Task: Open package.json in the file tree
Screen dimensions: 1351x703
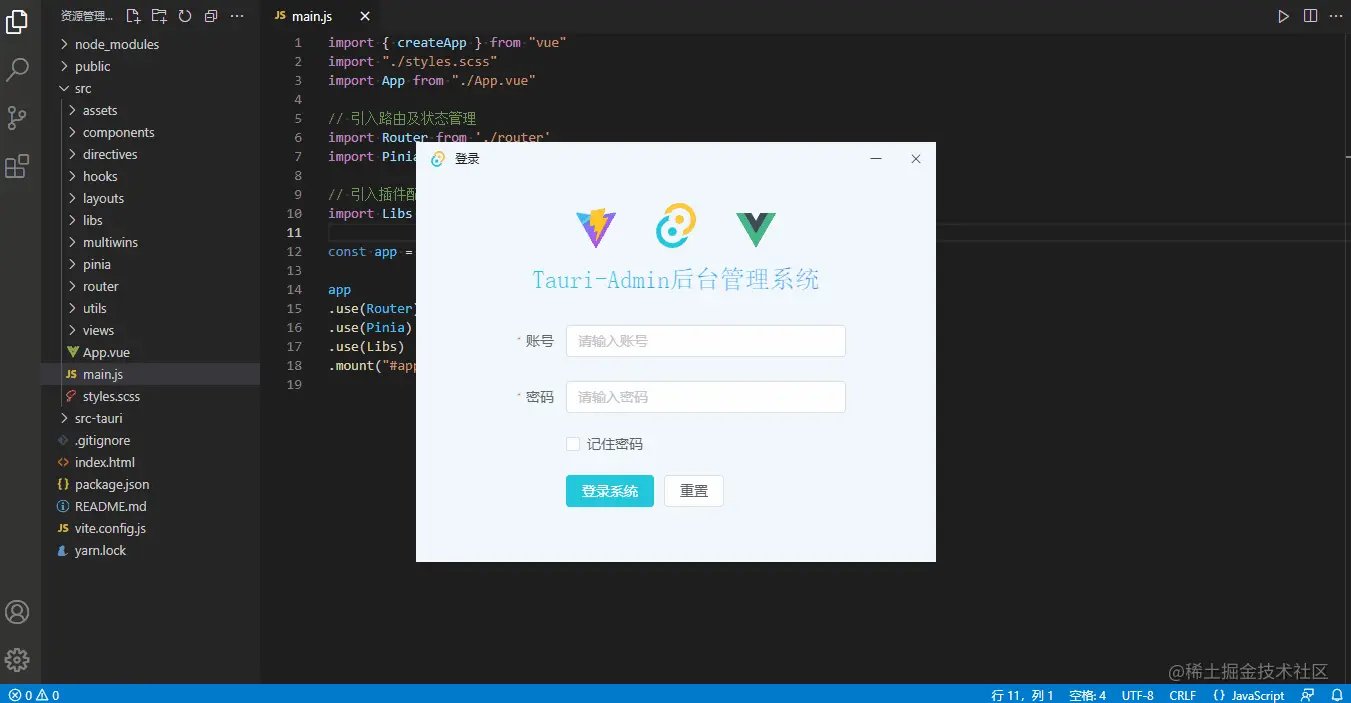Action: point(150,484)
